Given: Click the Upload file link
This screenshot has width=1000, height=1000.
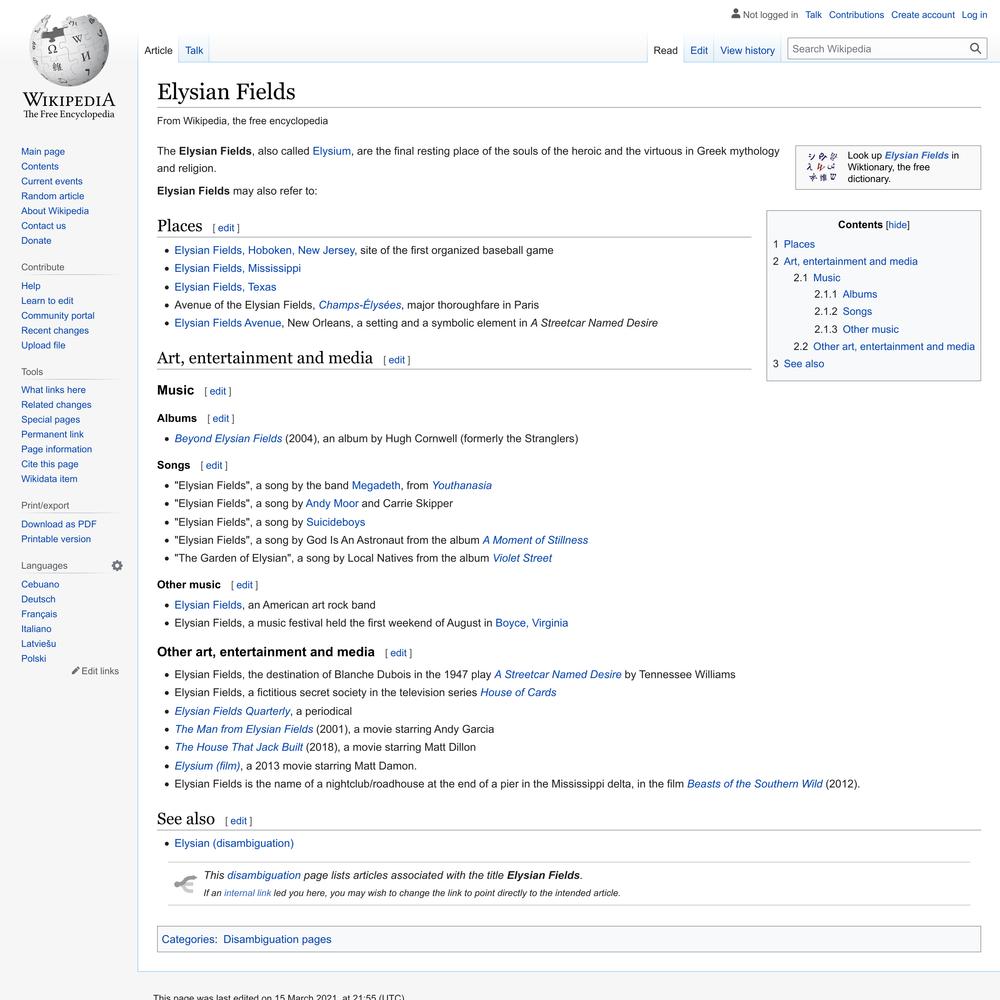Looking at the screenshot, I should click(x=43, y=345).
